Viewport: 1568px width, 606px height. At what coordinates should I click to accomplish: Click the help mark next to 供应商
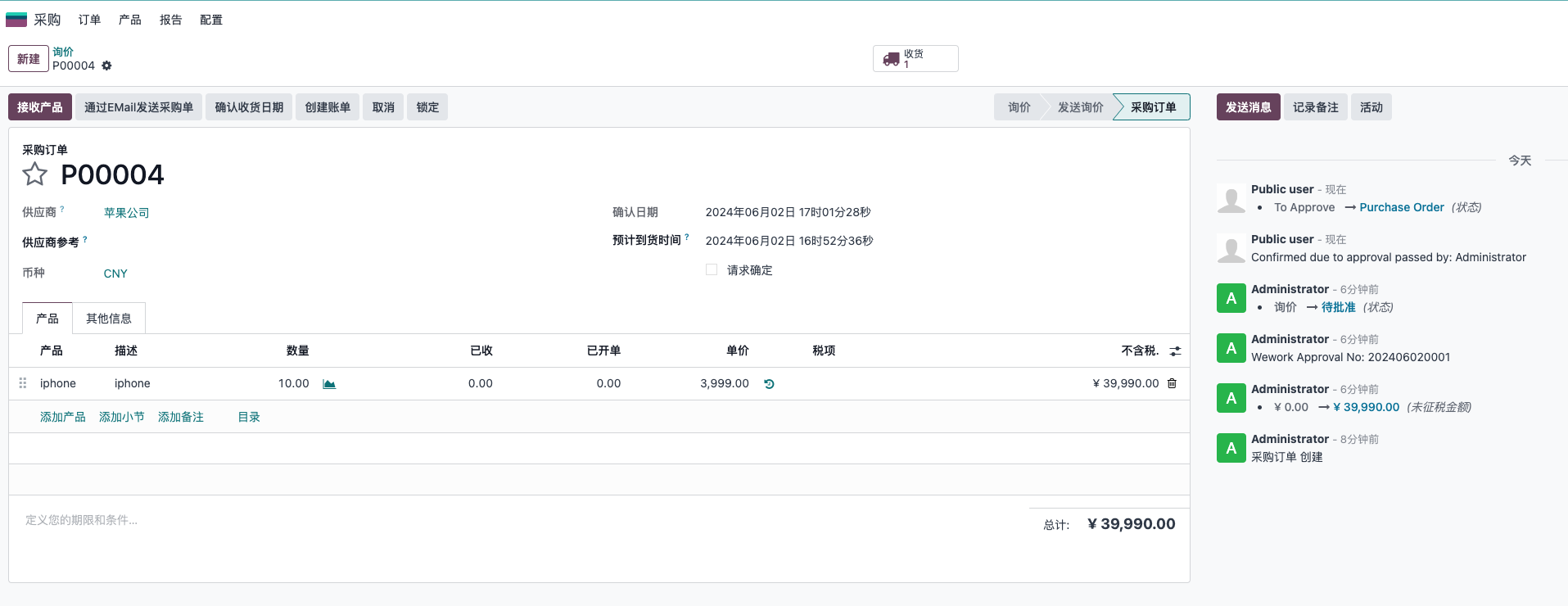coord(62,210)
